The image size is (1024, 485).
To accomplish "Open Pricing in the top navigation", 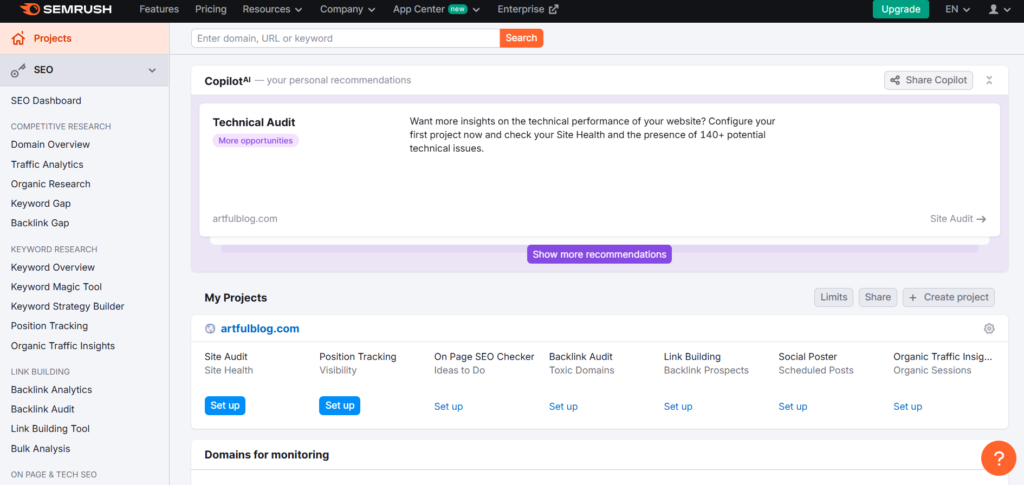I will [210, 9].
